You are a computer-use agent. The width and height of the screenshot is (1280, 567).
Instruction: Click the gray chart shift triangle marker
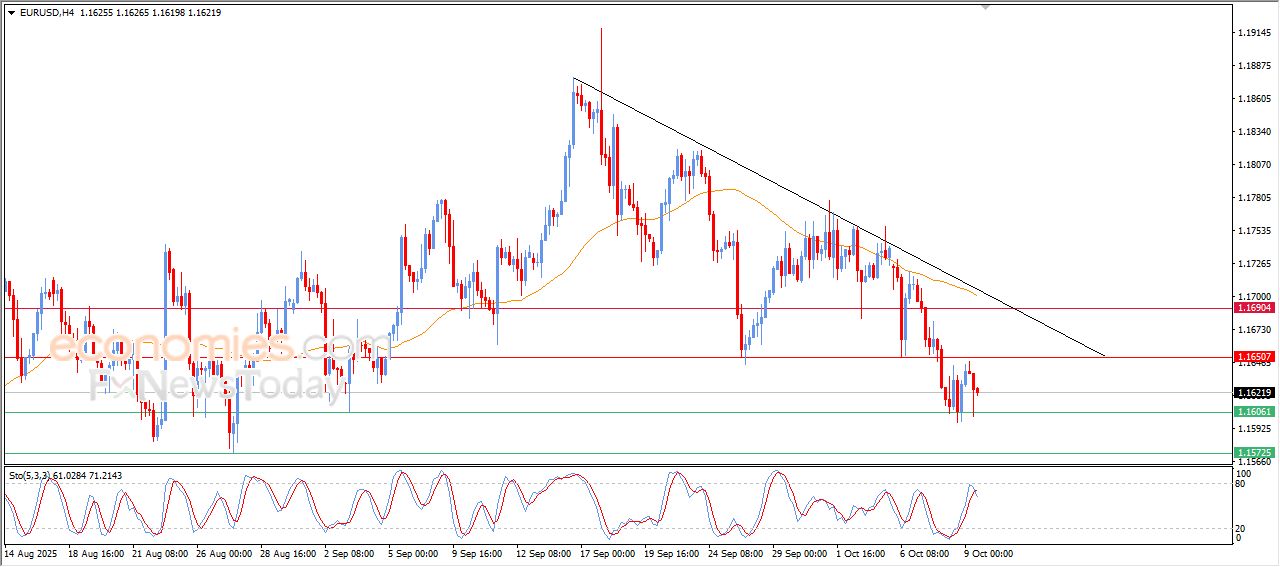(986, 8)
